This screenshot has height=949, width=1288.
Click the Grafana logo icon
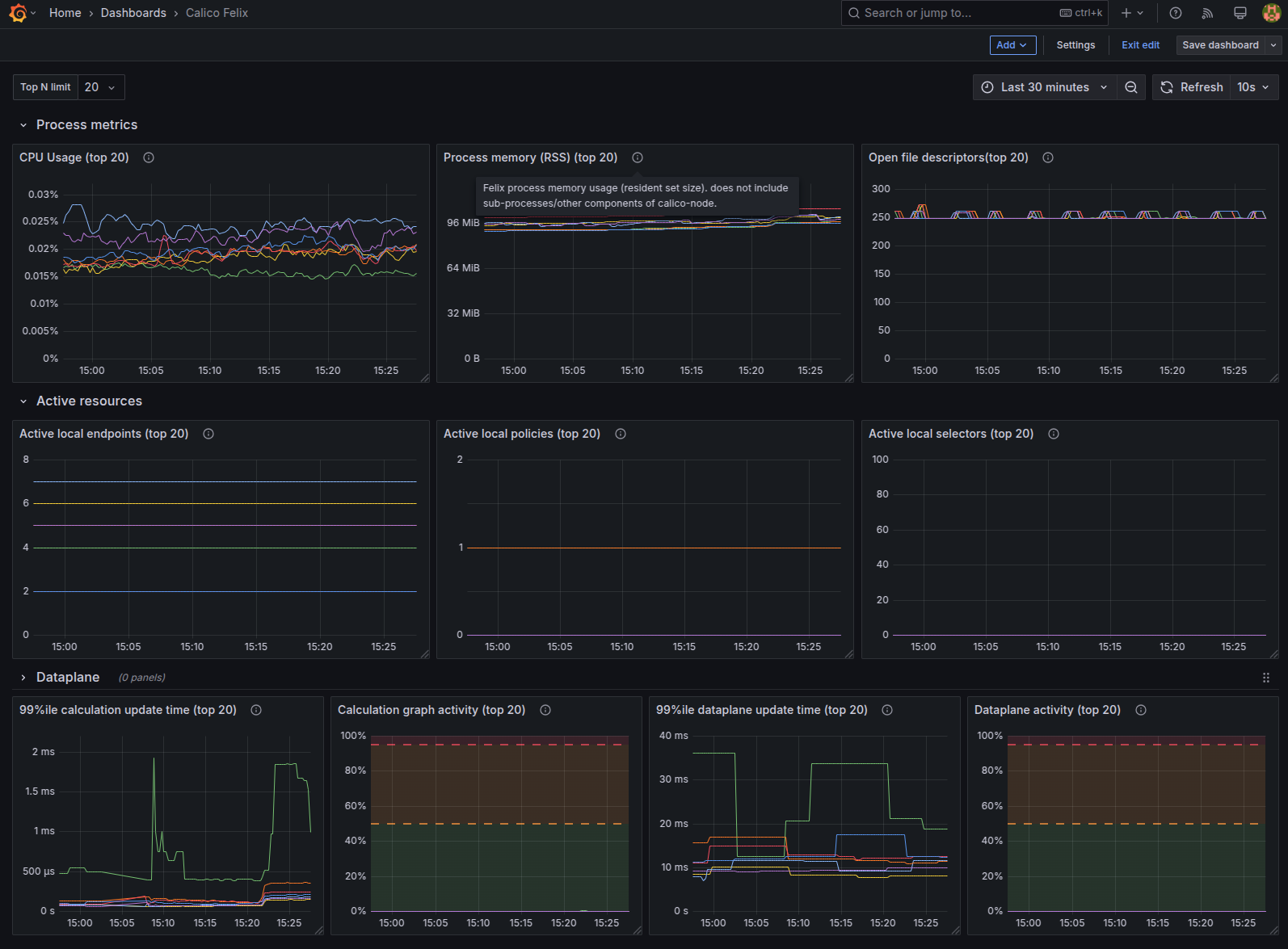[18, 13]
